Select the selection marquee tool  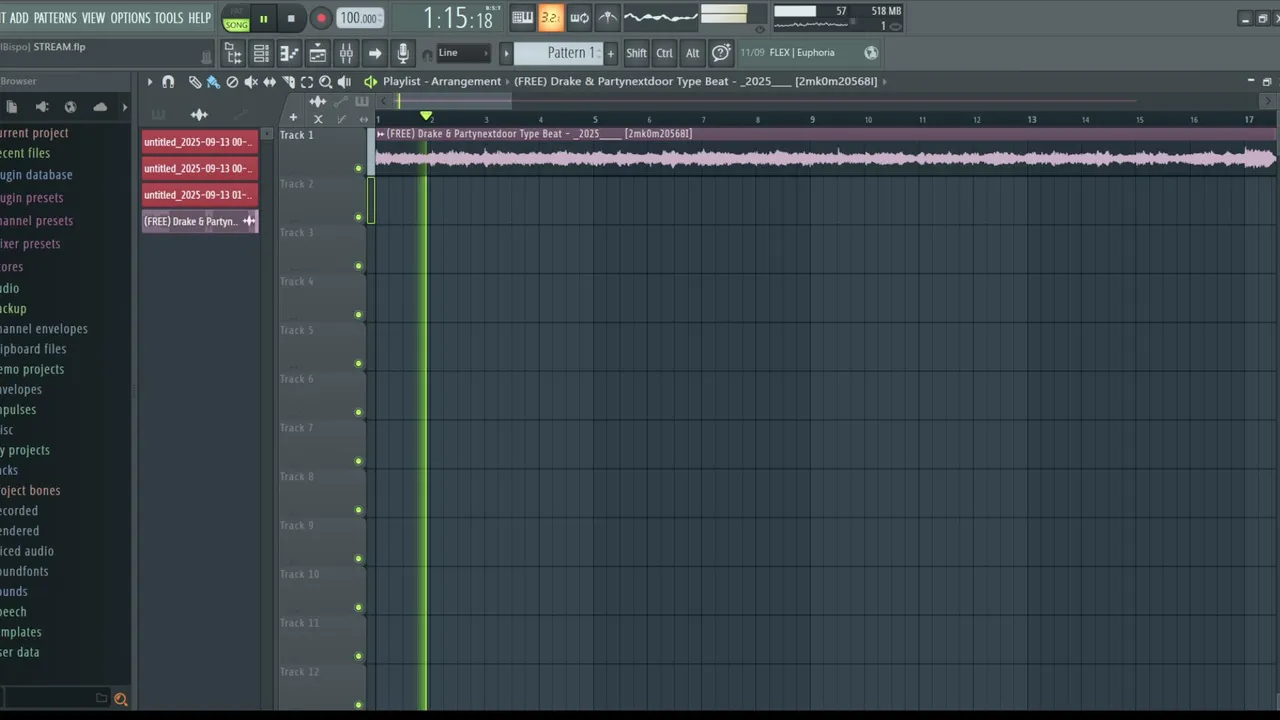coord(307,82)
